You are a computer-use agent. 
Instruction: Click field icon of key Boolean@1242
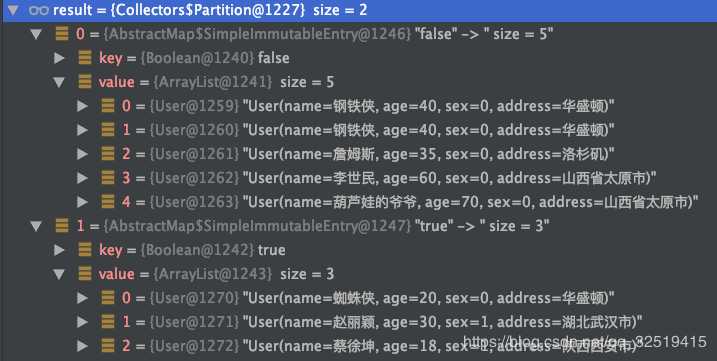point(85,249)
